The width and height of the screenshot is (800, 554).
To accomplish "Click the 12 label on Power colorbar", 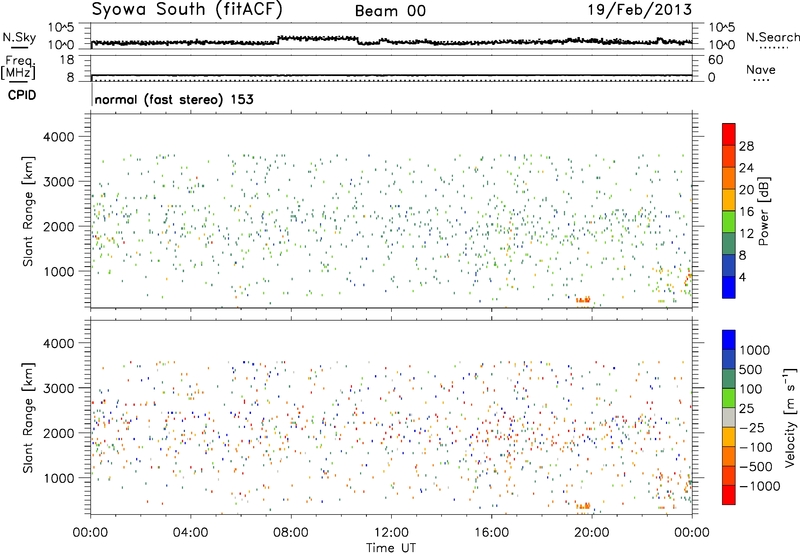I will click(746, 234).
